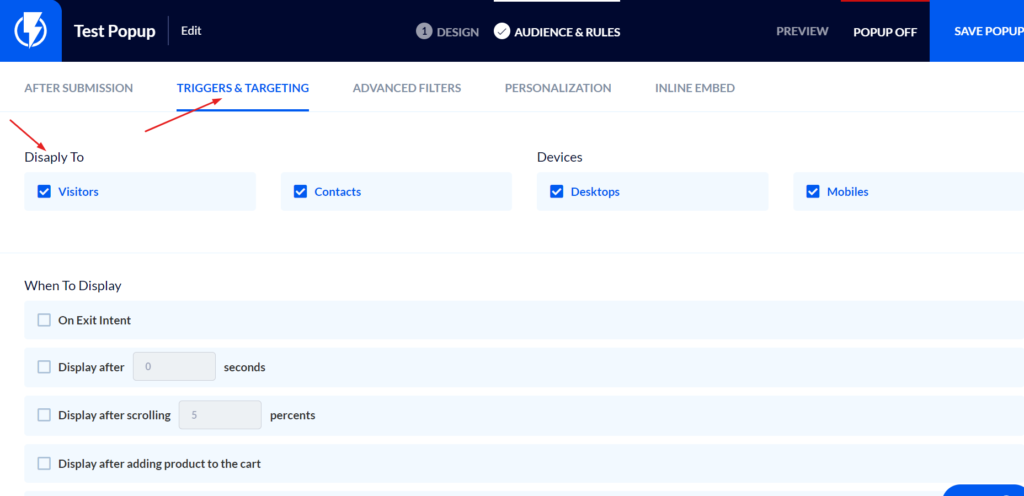The width and height of the screenshot is (1024, 496).
Task: Click the Test Popup title
Action: coord(114,31)
